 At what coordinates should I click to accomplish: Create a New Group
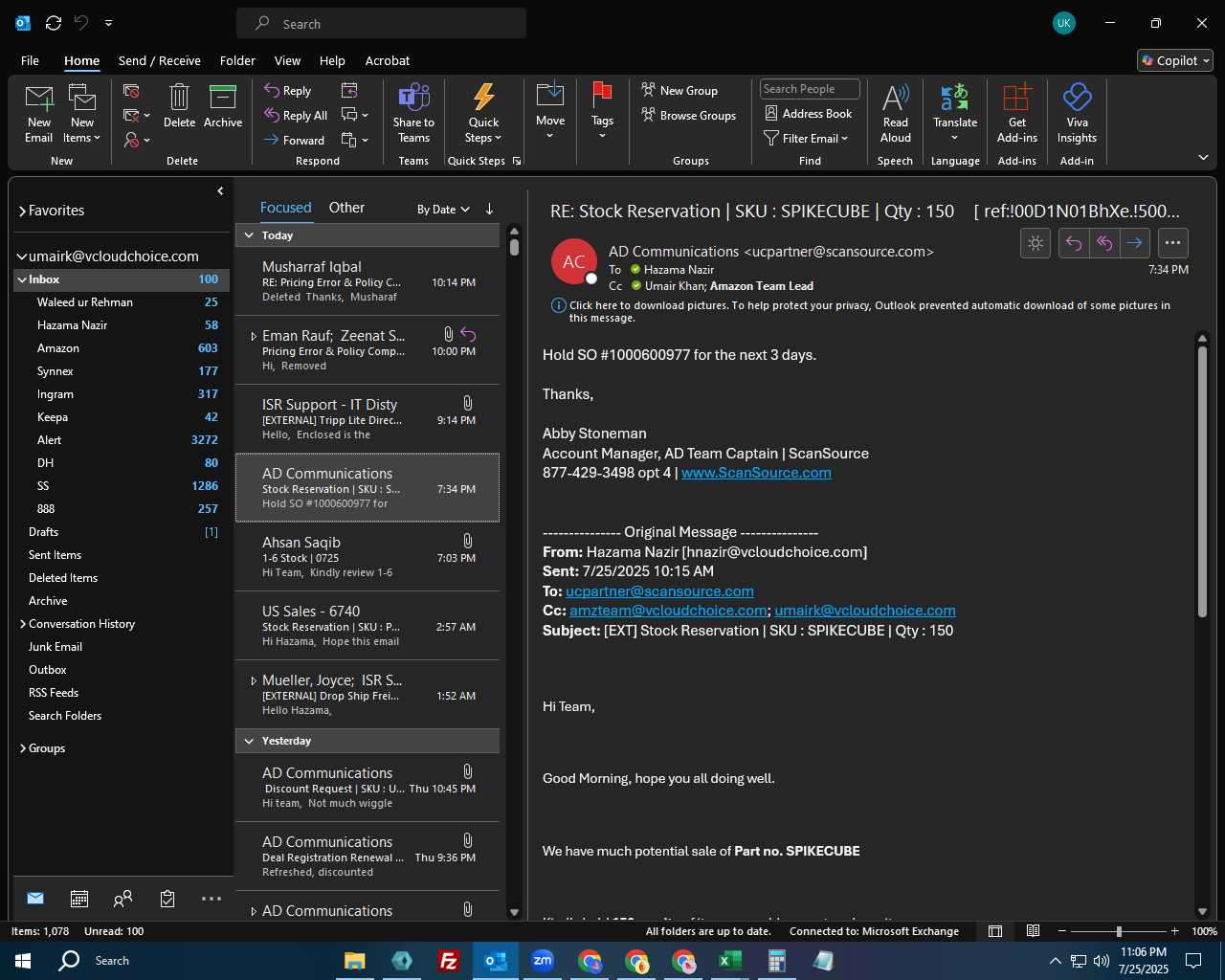(x=679, y=90)
